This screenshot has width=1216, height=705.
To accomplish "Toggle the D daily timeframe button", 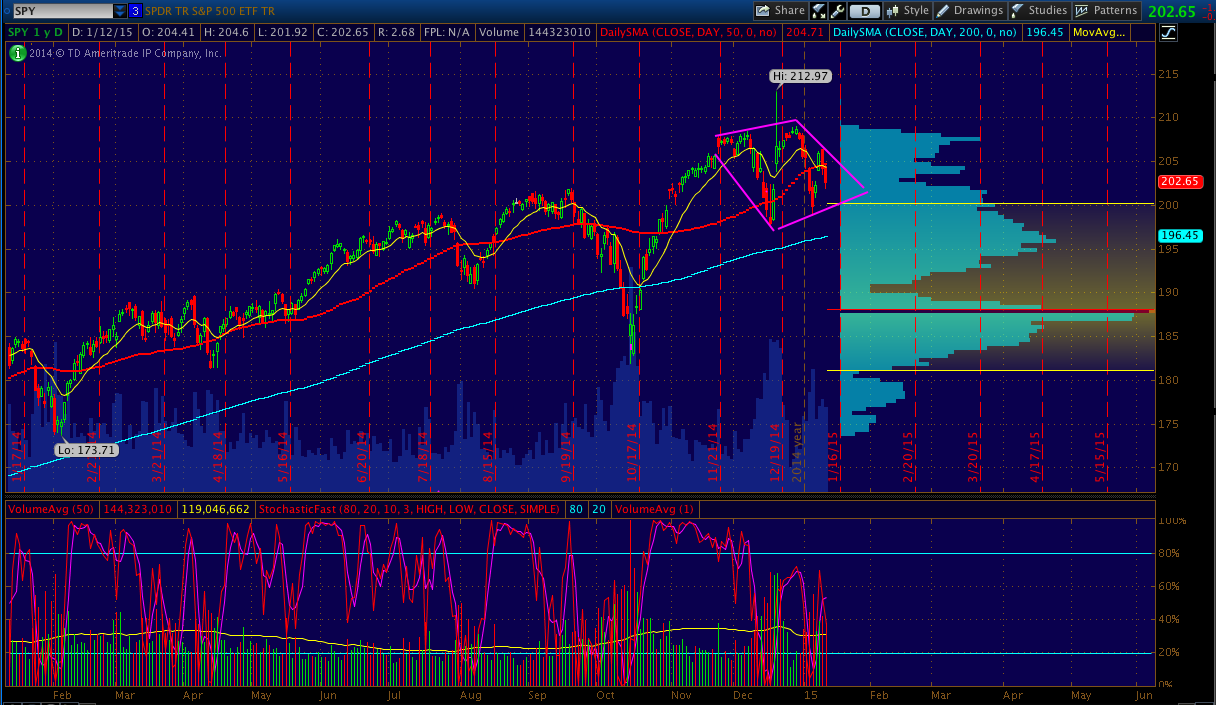I will click(x=864, y=11).
